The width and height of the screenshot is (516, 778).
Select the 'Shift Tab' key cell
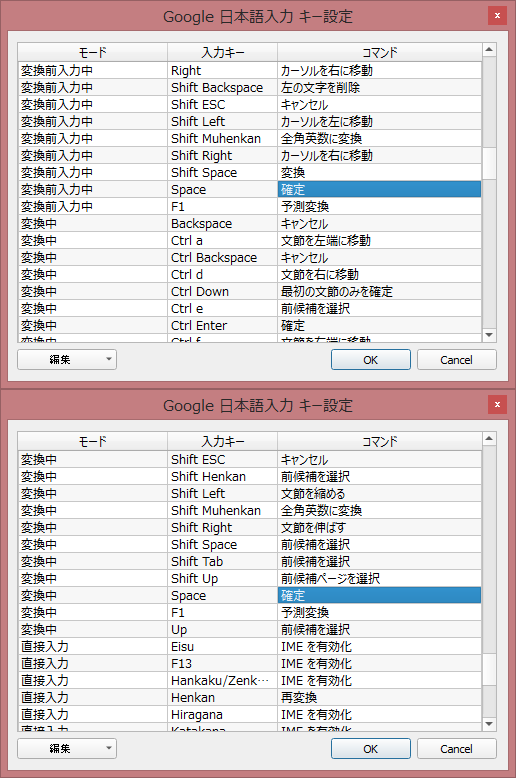click(x=222, y=561)
